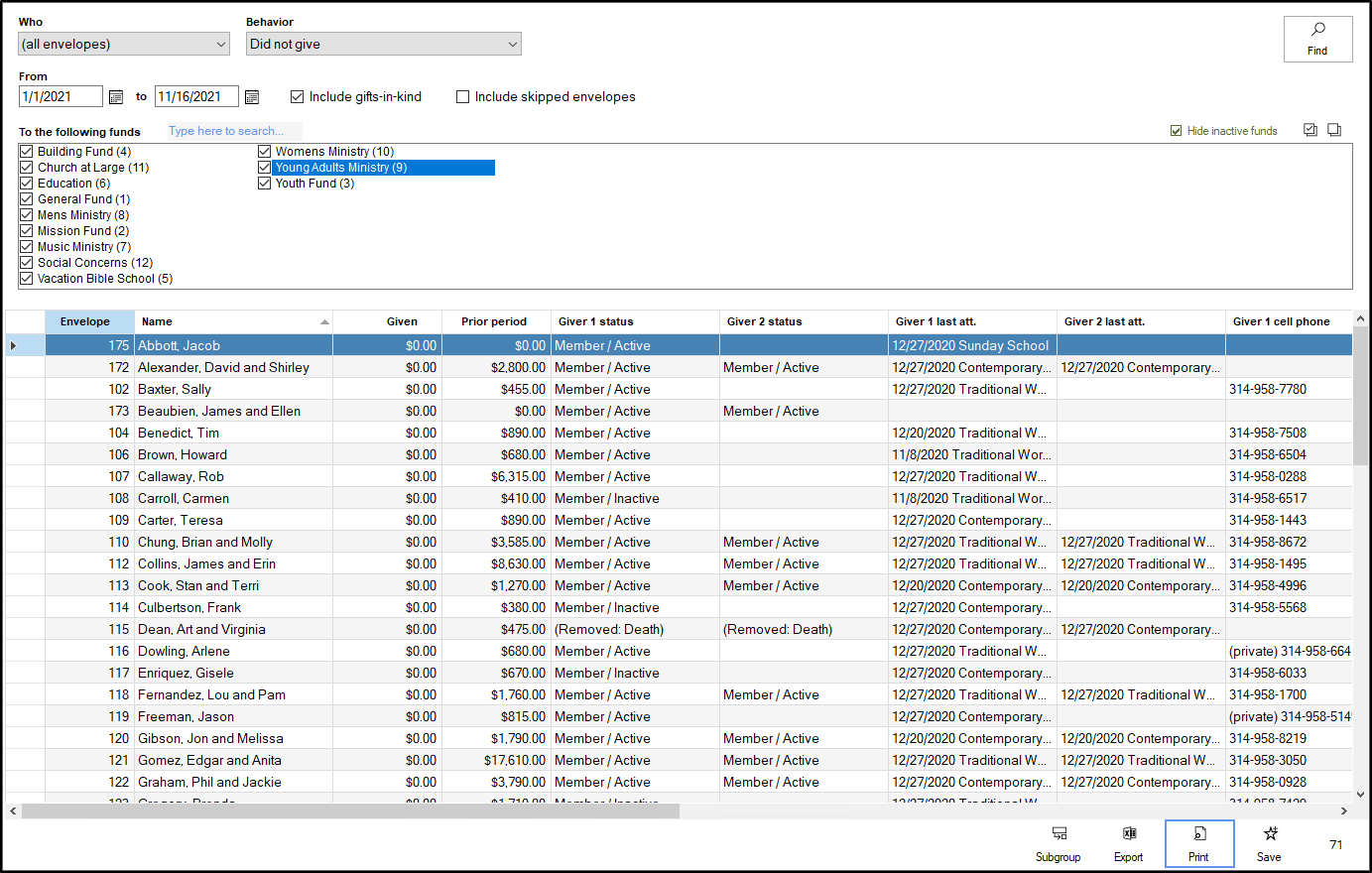Enable Include skipped envelopes
Viewport: 1372px width, 873px height.
[462, 97]
